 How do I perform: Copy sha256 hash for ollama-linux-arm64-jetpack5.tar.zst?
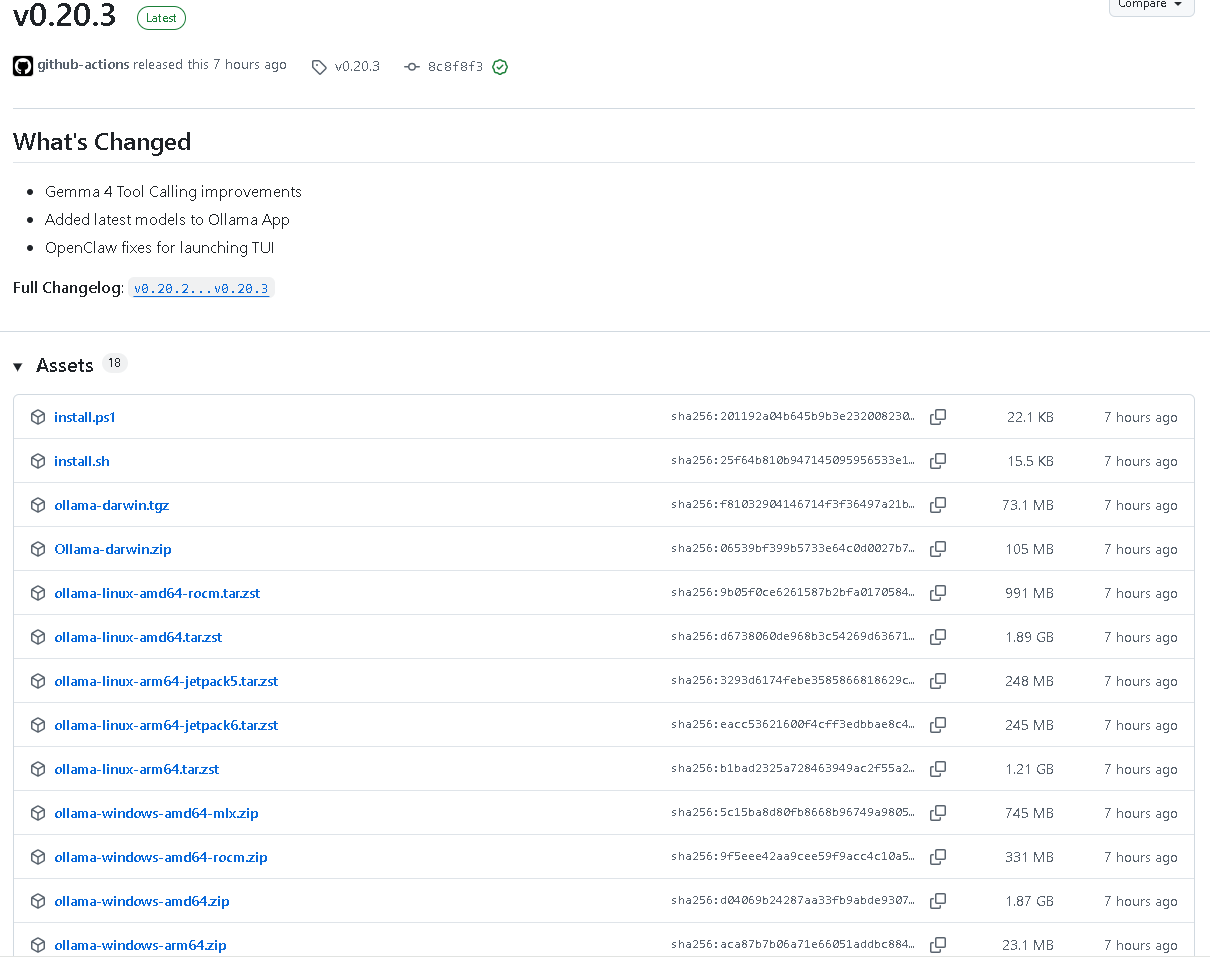(x=938, y=681)
